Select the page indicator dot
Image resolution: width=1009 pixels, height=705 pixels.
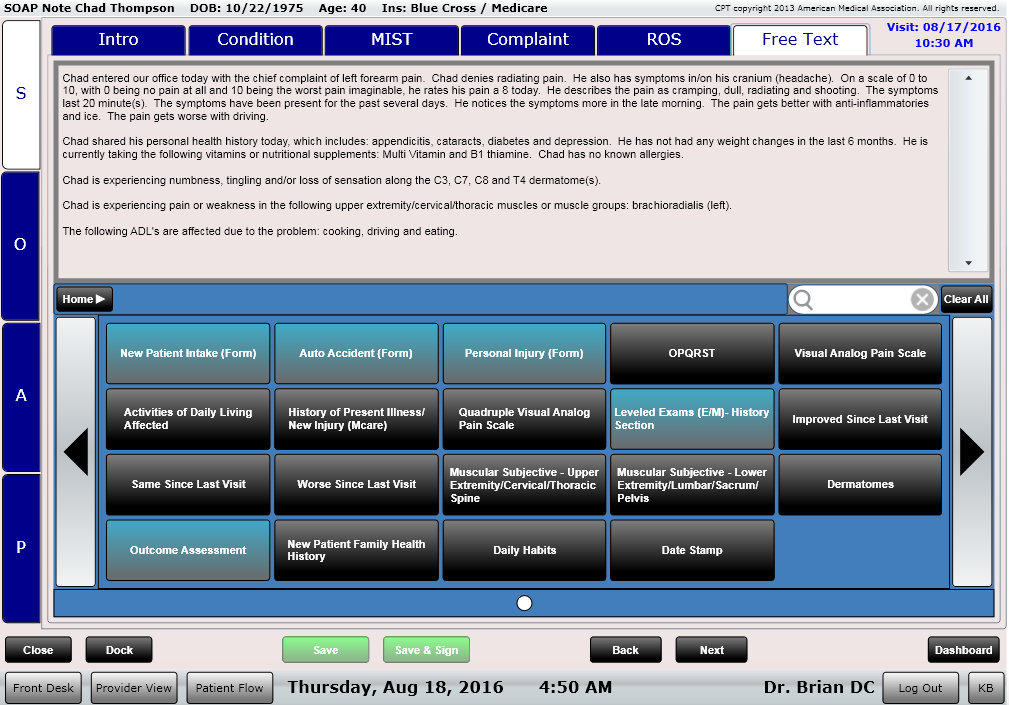point(524,603)
